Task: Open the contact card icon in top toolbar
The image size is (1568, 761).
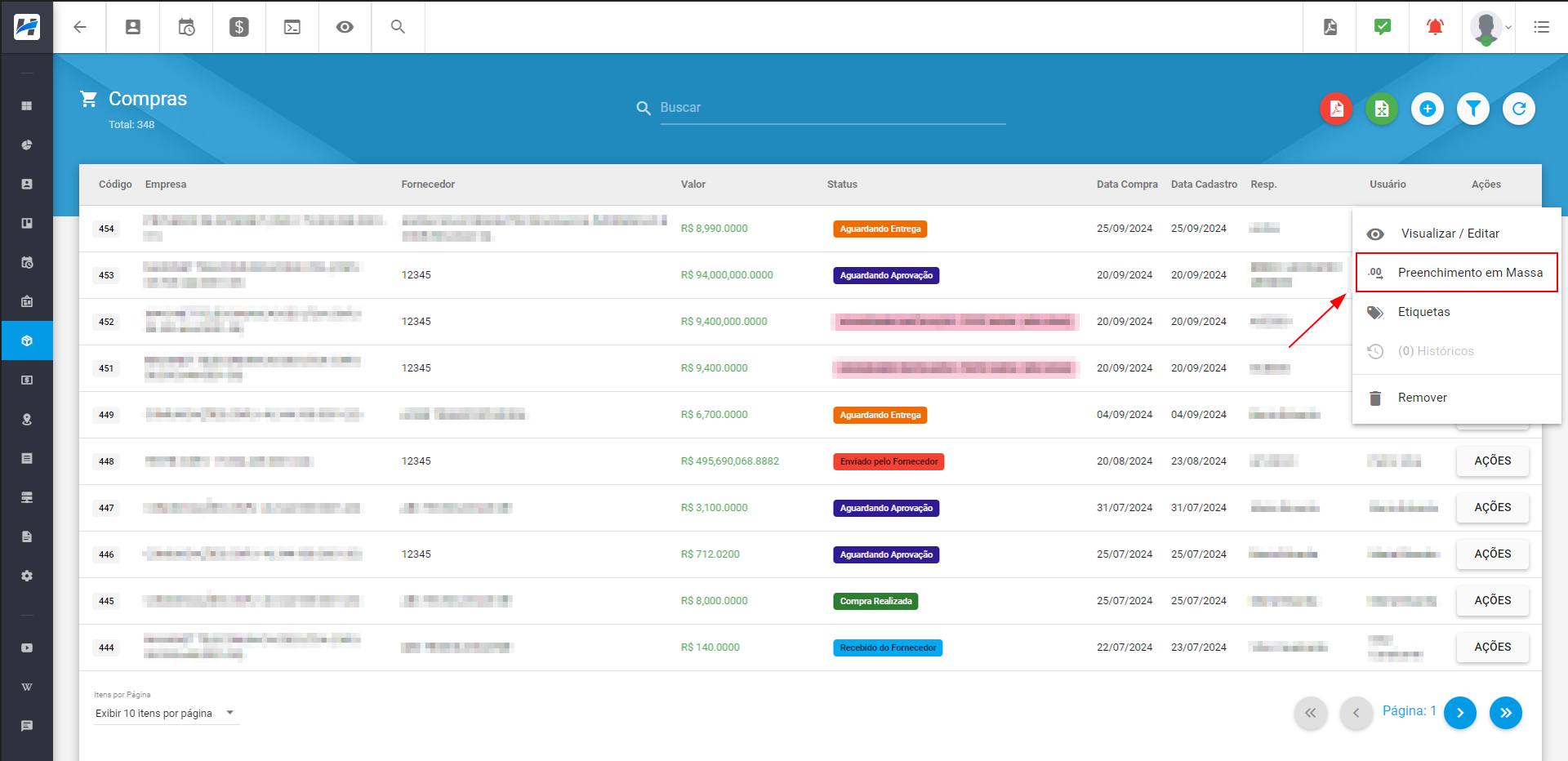Action: [133, 27]
